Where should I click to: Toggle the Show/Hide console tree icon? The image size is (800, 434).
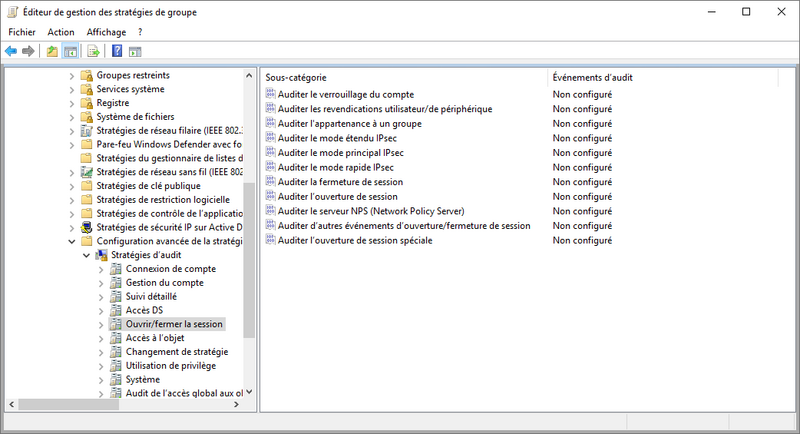[70, 51]
